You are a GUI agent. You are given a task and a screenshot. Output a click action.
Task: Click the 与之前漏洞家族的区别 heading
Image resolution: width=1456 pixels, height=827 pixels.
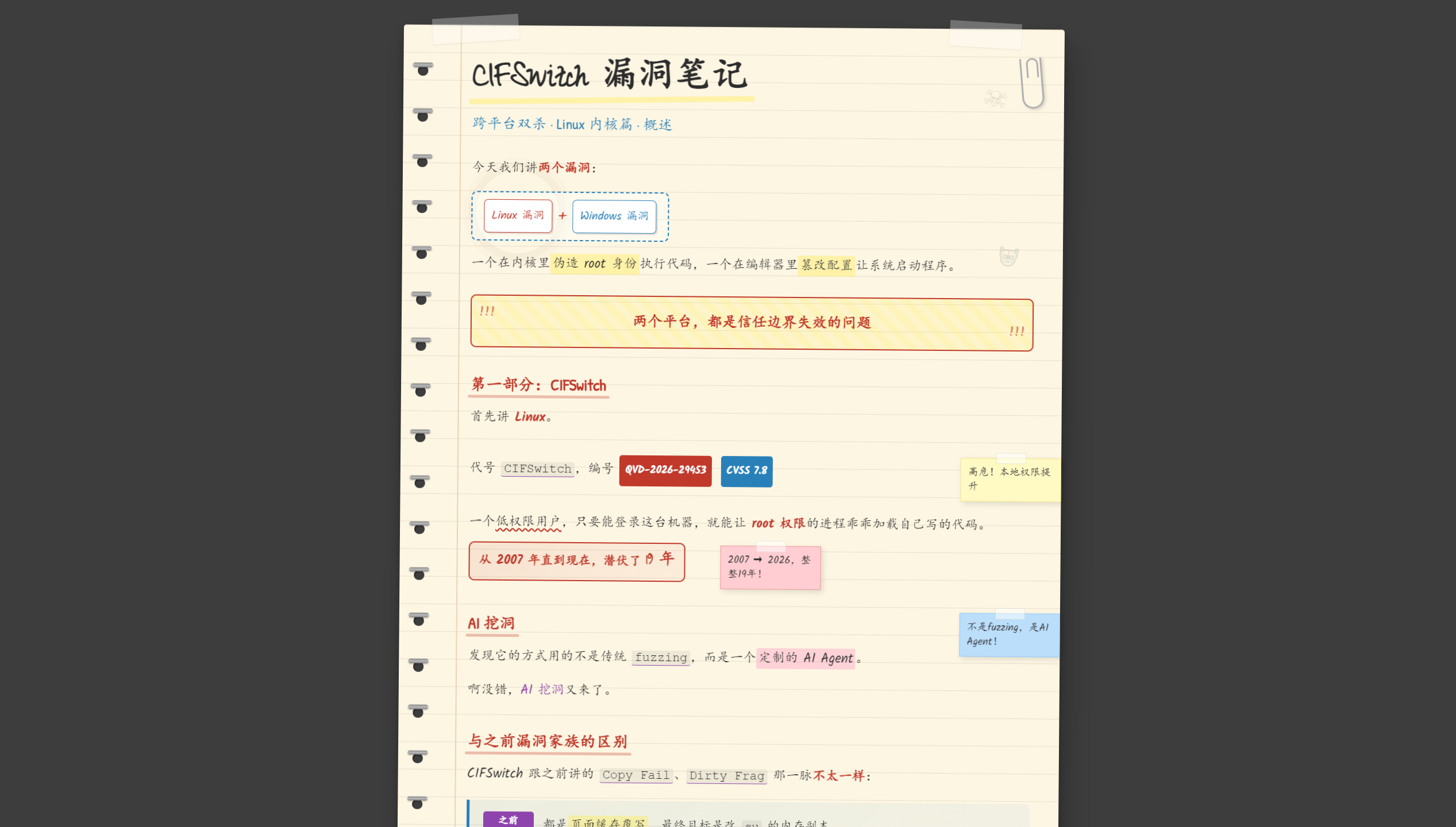[x=548, y=741]
